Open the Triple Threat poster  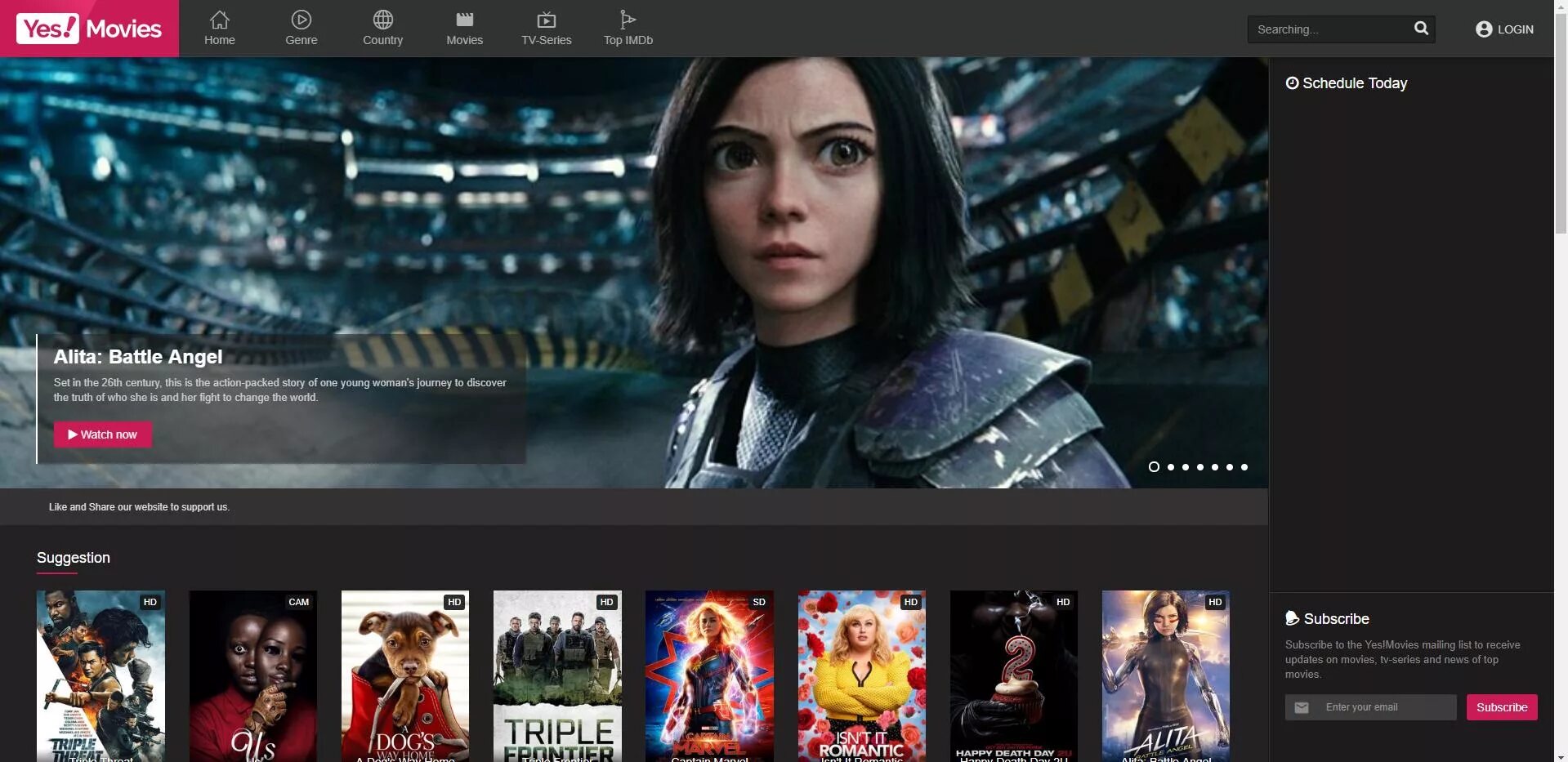point(101,676)
